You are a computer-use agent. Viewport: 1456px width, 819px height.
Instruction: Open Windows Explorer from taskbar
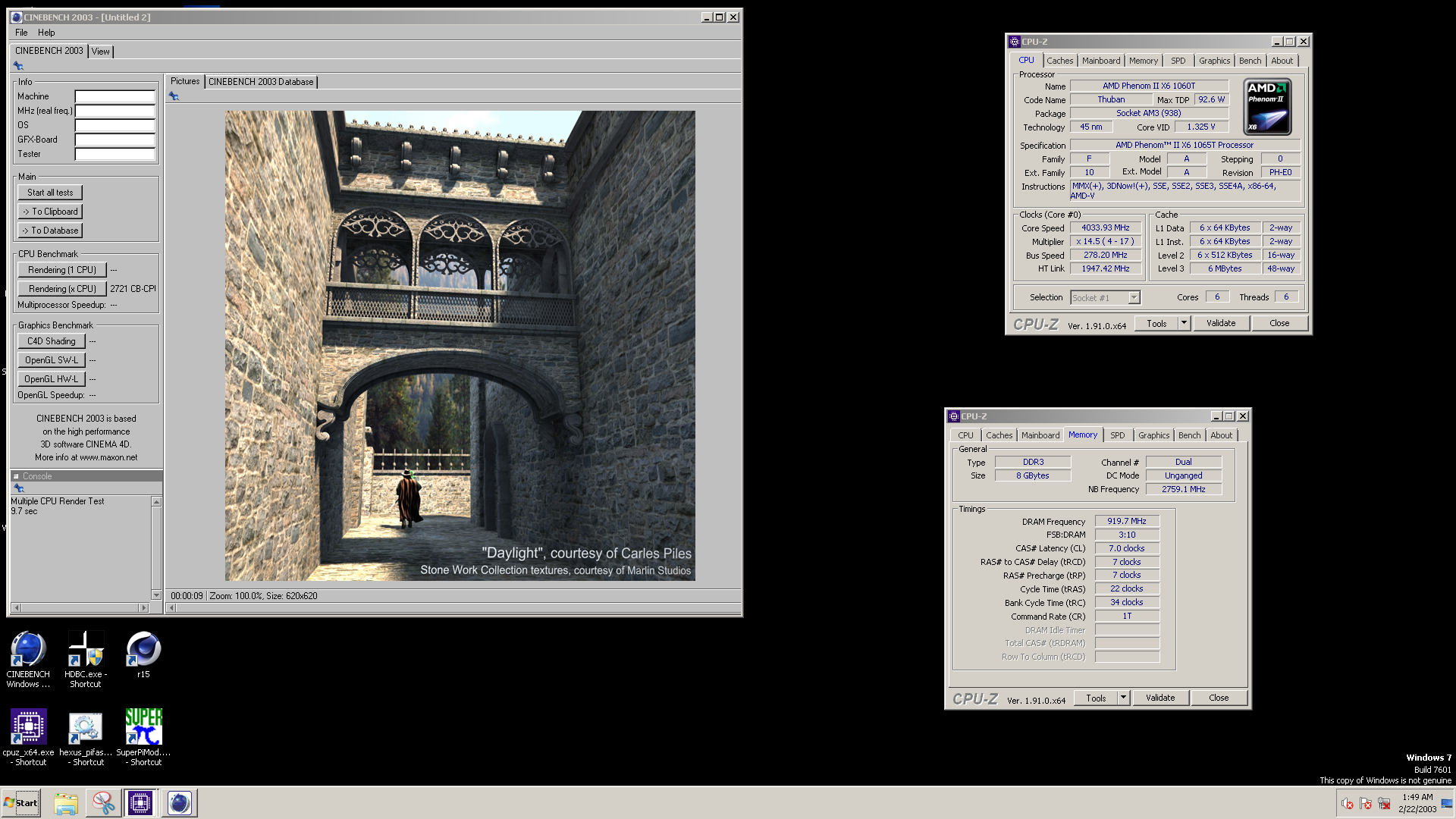pos(66,803)
